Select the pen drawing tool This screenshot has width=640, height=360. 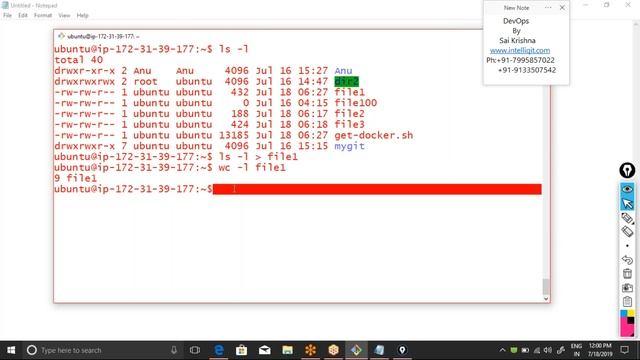click(x=627, y=218)
